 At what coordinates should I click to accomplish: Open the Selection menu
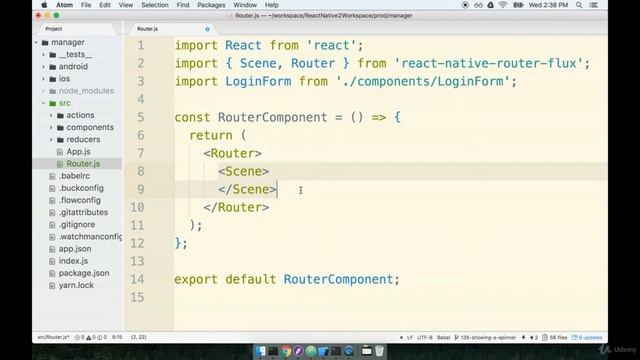click(x=155, y=5)
